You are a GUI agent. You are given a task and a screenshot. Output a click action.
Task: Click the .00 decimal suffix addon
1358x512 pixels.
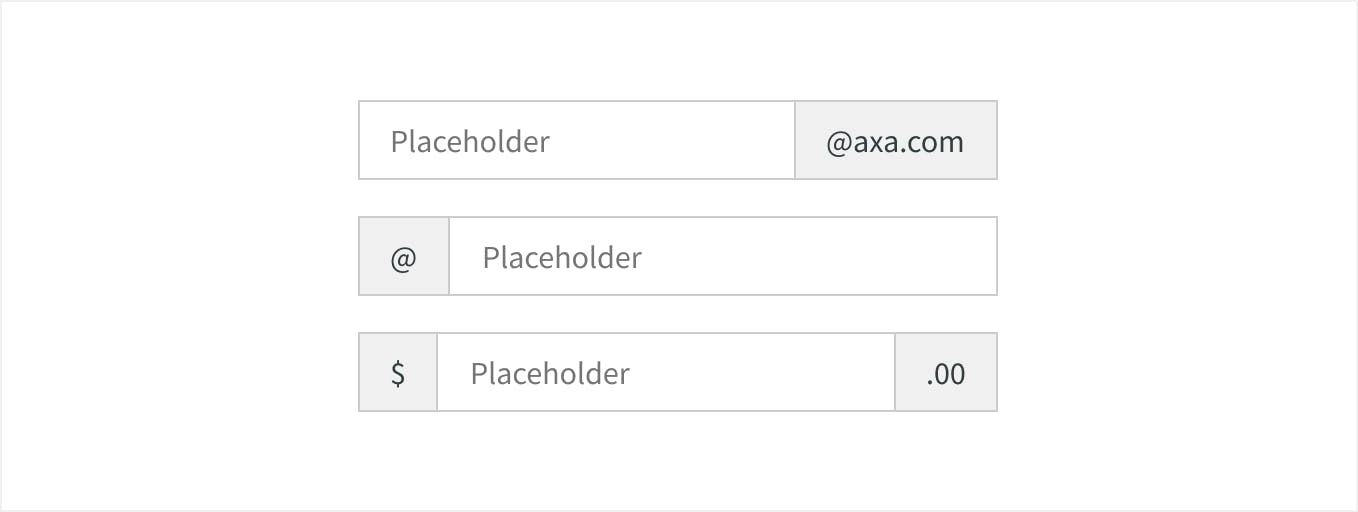tap(946, 373)
